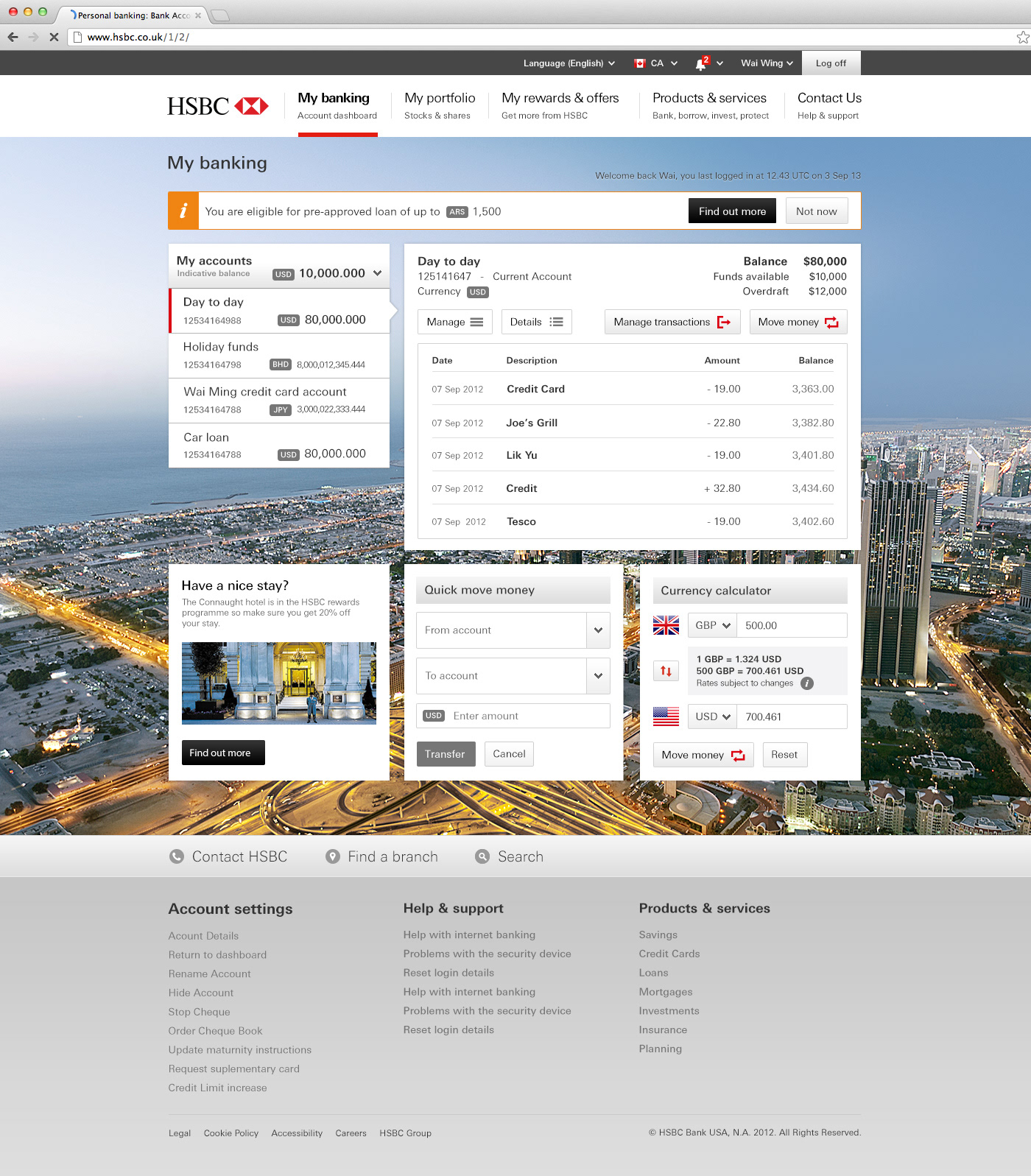The image size is (1031, 1176).
Task: Click the orange info icon on loan banner
Action: [x=183, y=211]
